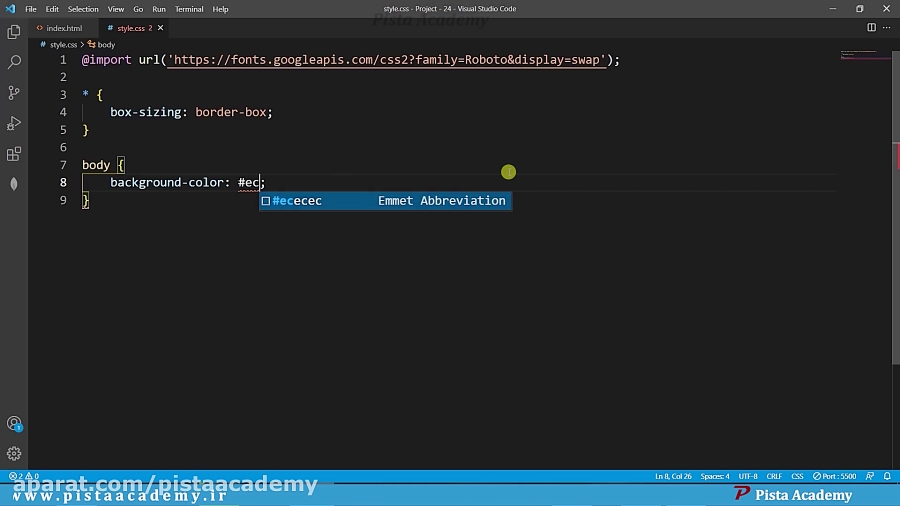900x506 pixels.
Task: Click Ln 8, Col 26 in status bar
Action: point(673,476)
